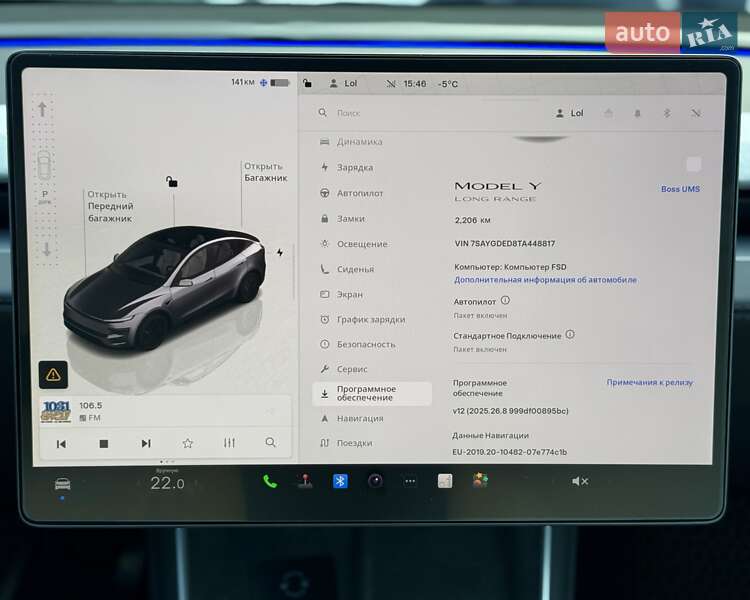Tap the VIN 7SAYGDED8TA448817 text
This screenshot has height=600, width=750.
click(x=505, y=244)
